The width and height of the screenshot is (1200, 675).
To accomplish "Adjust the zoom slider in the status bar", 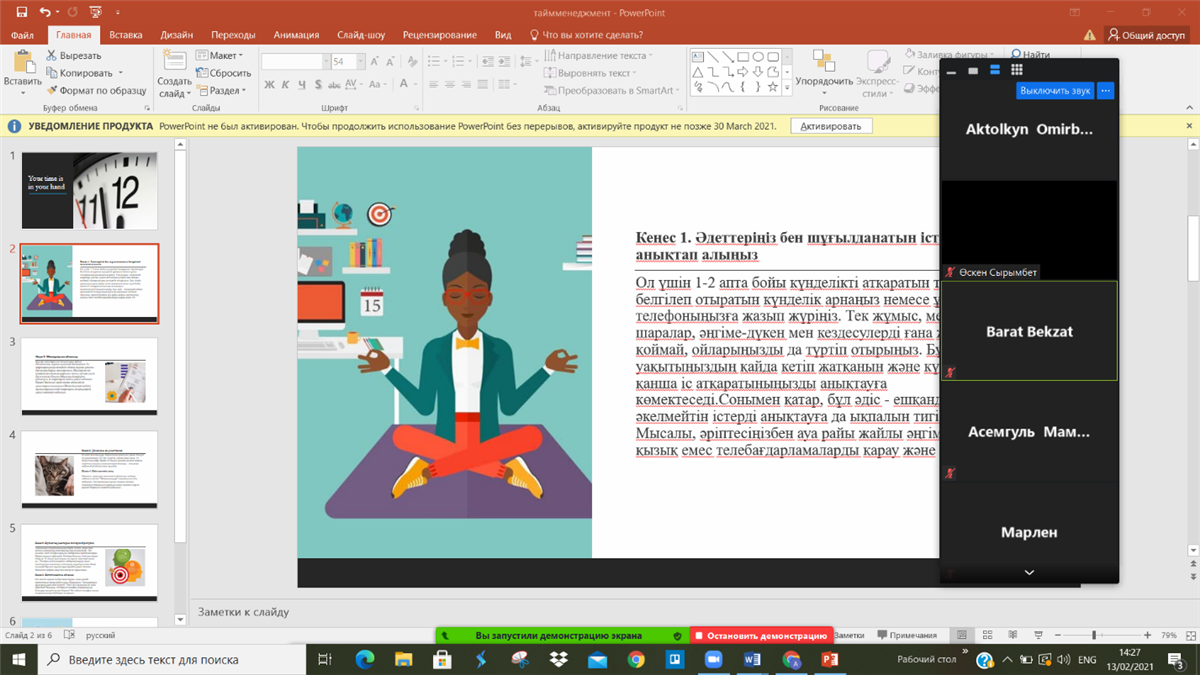I will click(1095, 635).
